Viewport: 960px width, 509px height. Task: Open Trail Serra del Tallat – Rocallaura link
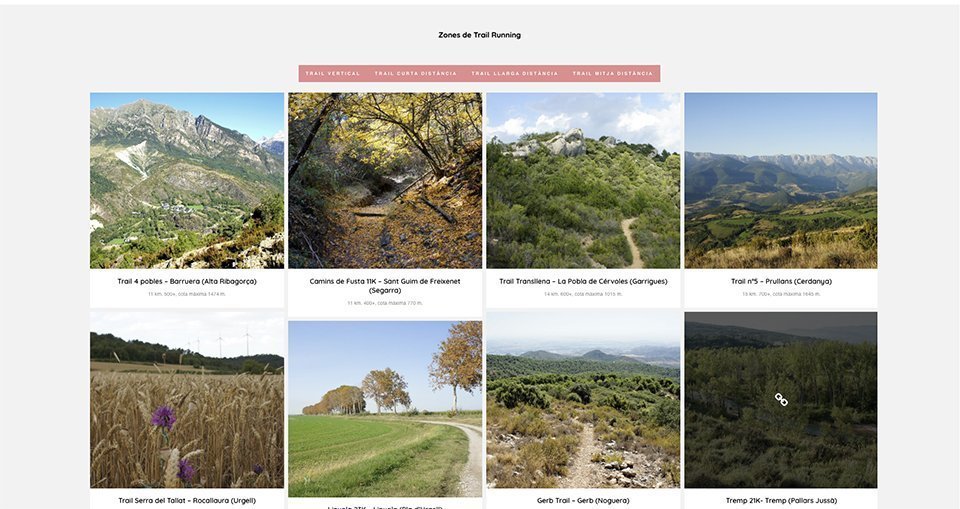(187, 500)
